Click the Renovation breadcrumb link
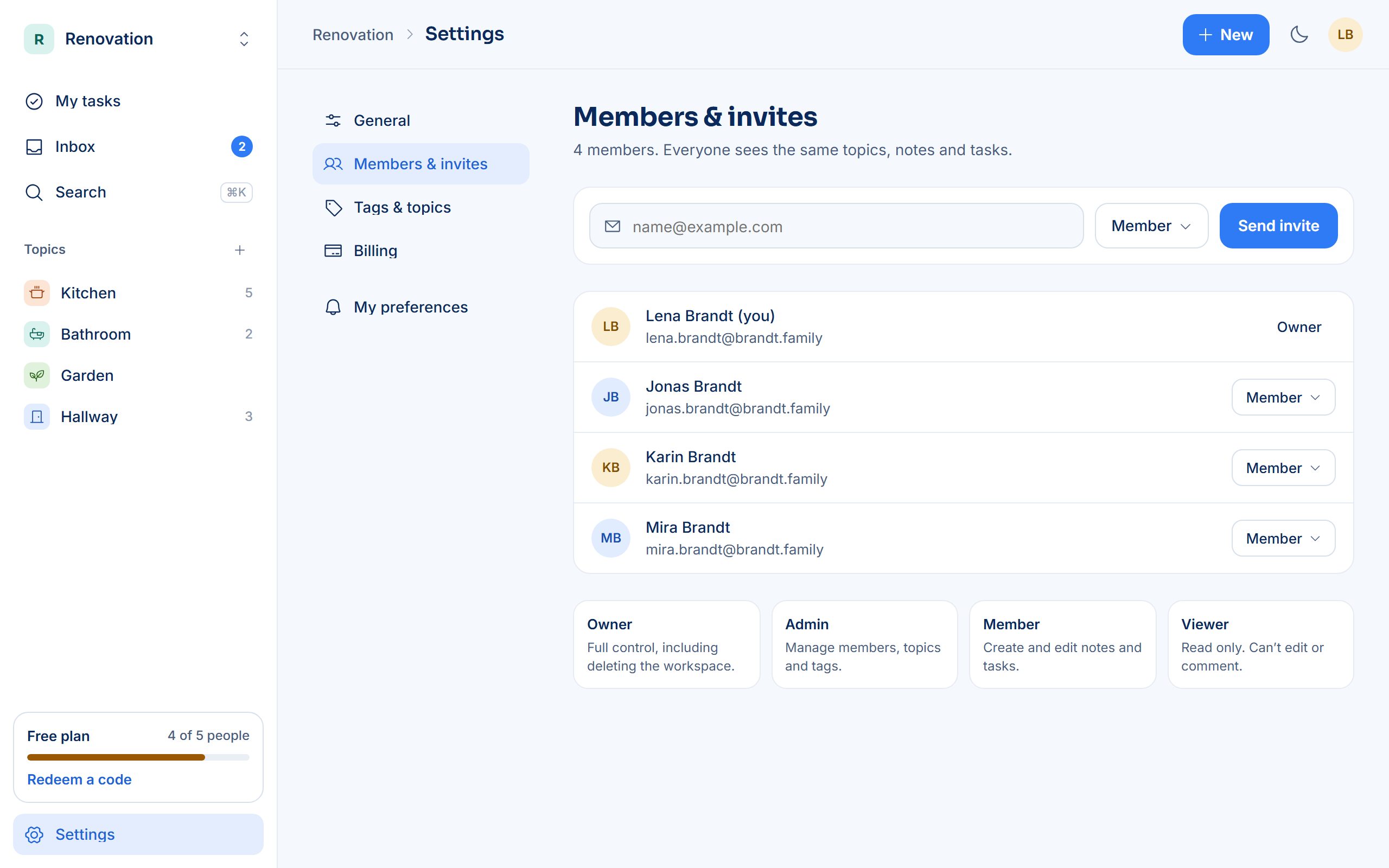 click(x=353, y=34)
